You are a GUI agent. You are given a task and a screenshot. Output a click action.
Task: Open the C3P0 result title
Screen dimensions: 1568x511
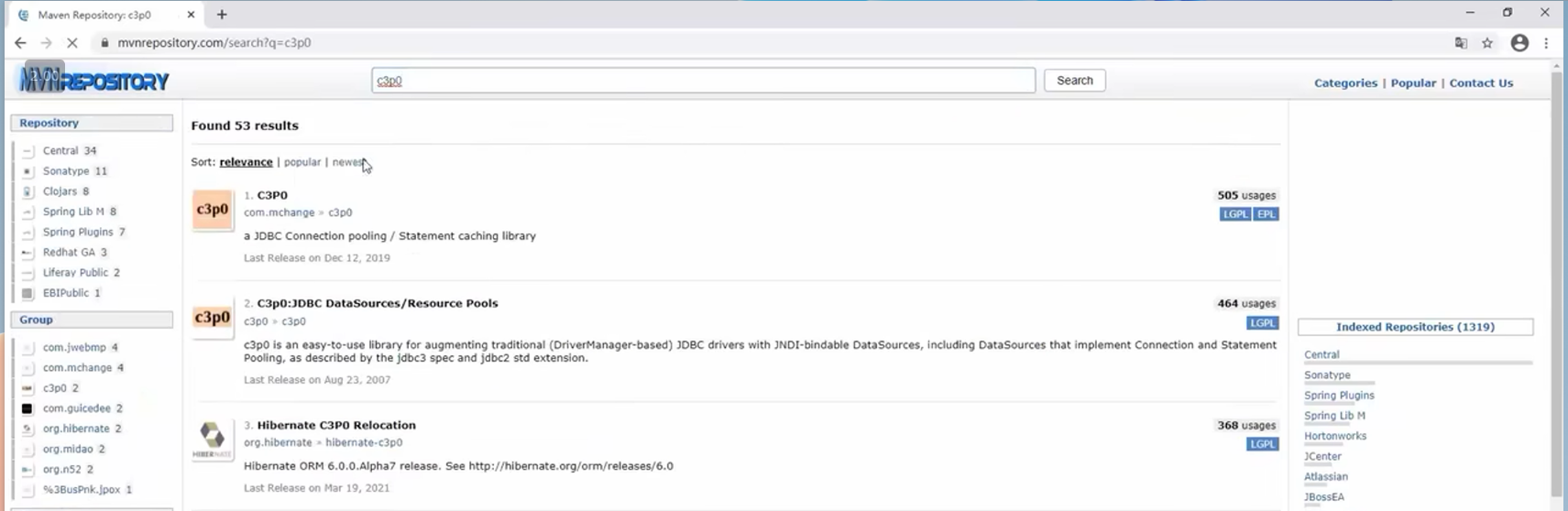(272, 195)
